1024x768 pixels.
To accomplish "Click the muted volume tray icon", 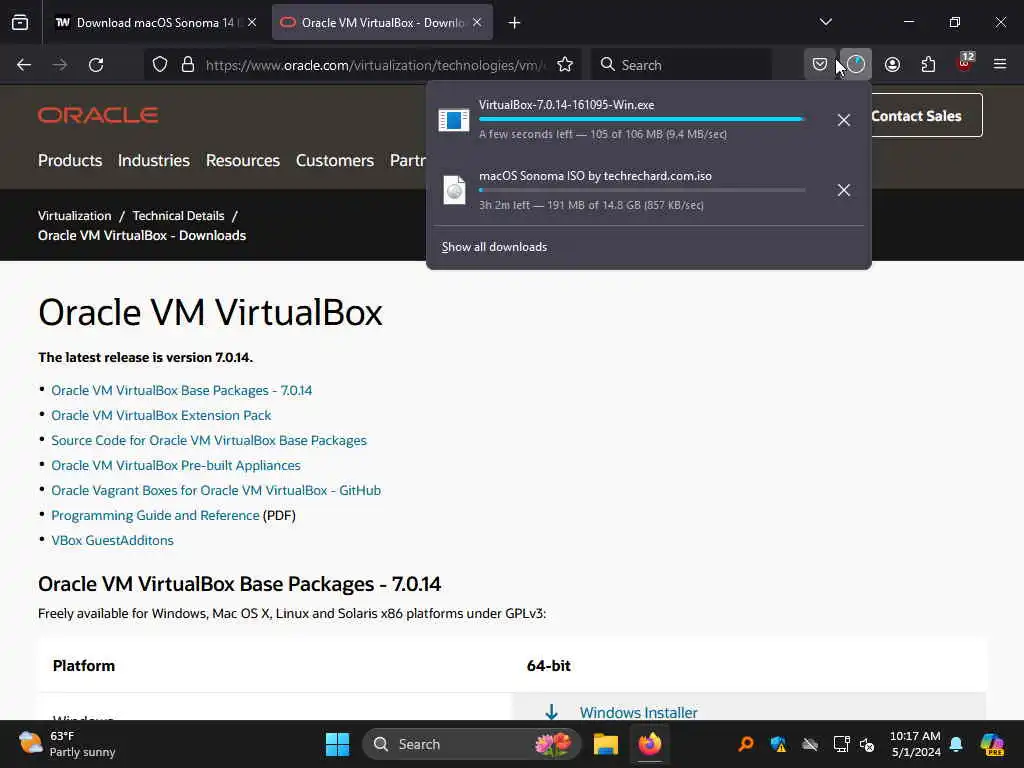I will click(867, 744).
